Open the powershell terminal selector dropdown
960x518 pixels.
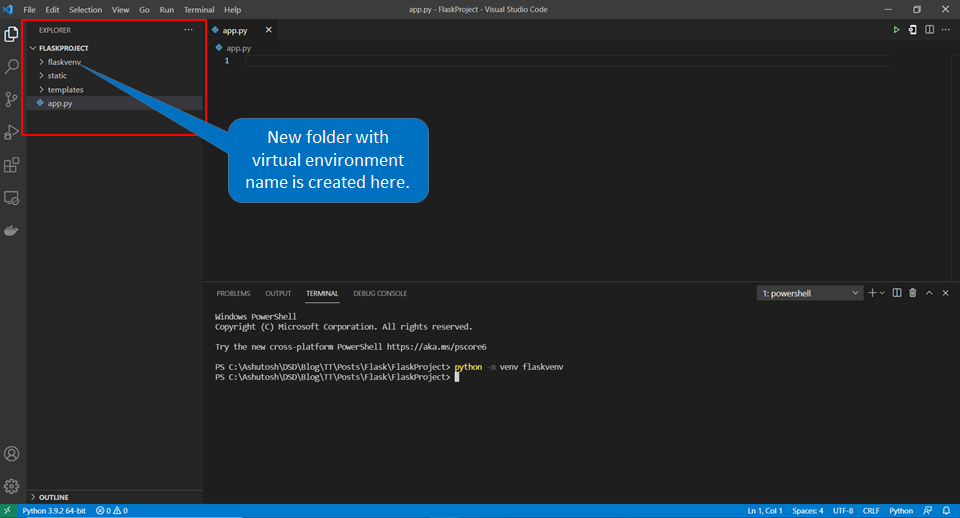(809, 293)
